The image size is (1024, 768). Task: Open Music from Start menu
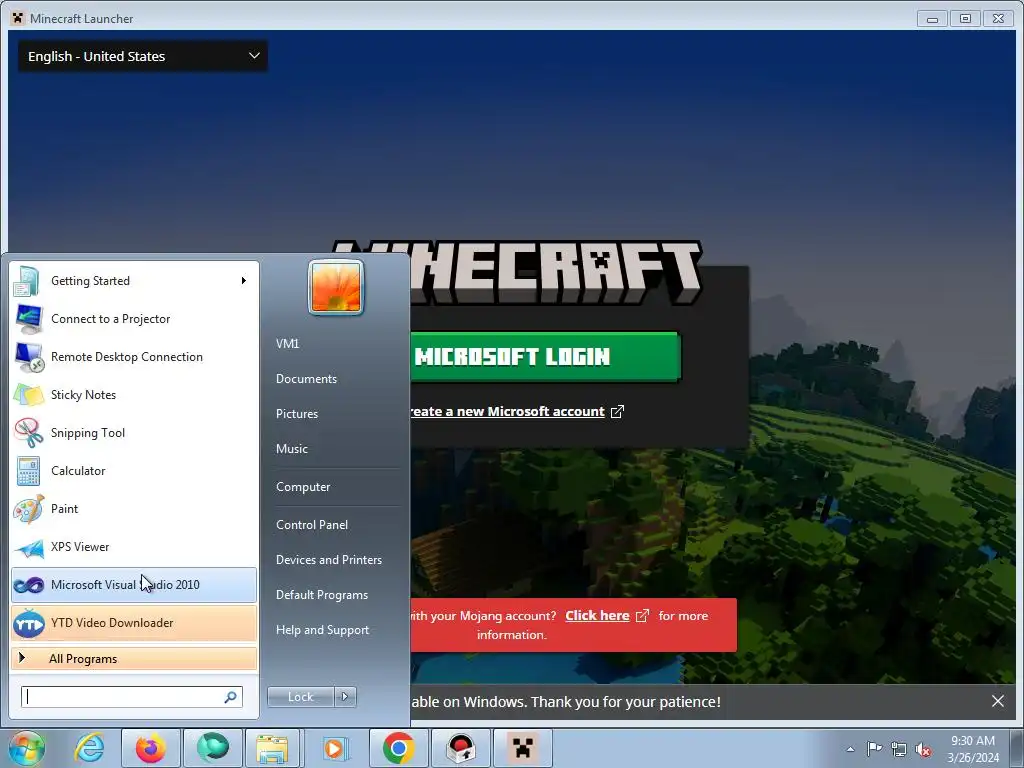292,449
